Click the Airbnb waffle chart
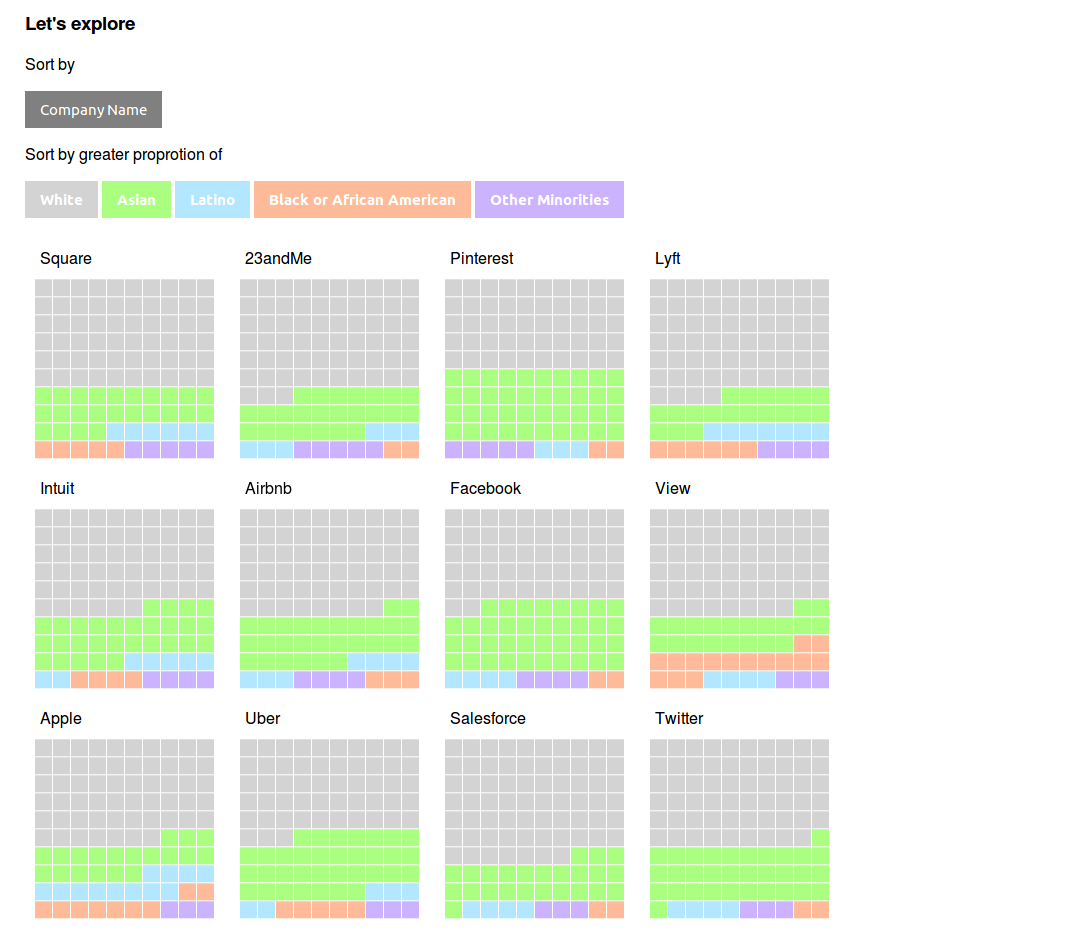 (x=329, y=598)
